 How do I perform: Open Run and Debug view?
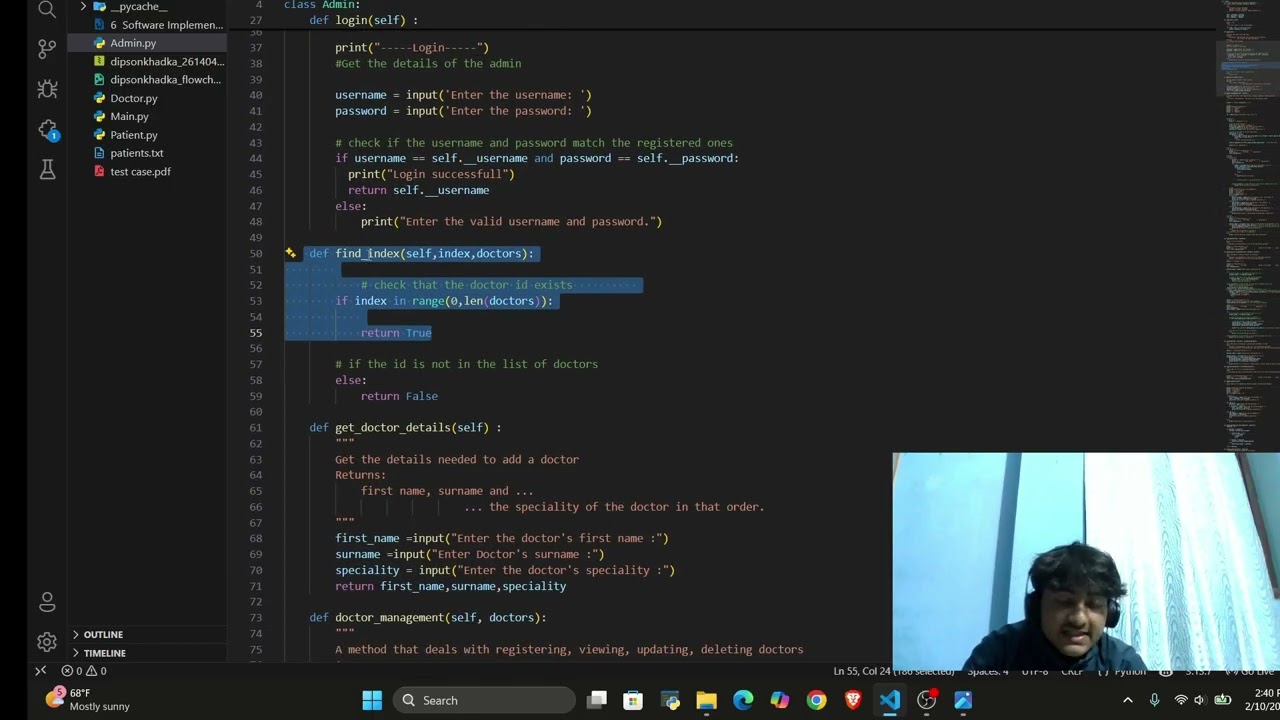pyautogui.click(x=47, y=89)
